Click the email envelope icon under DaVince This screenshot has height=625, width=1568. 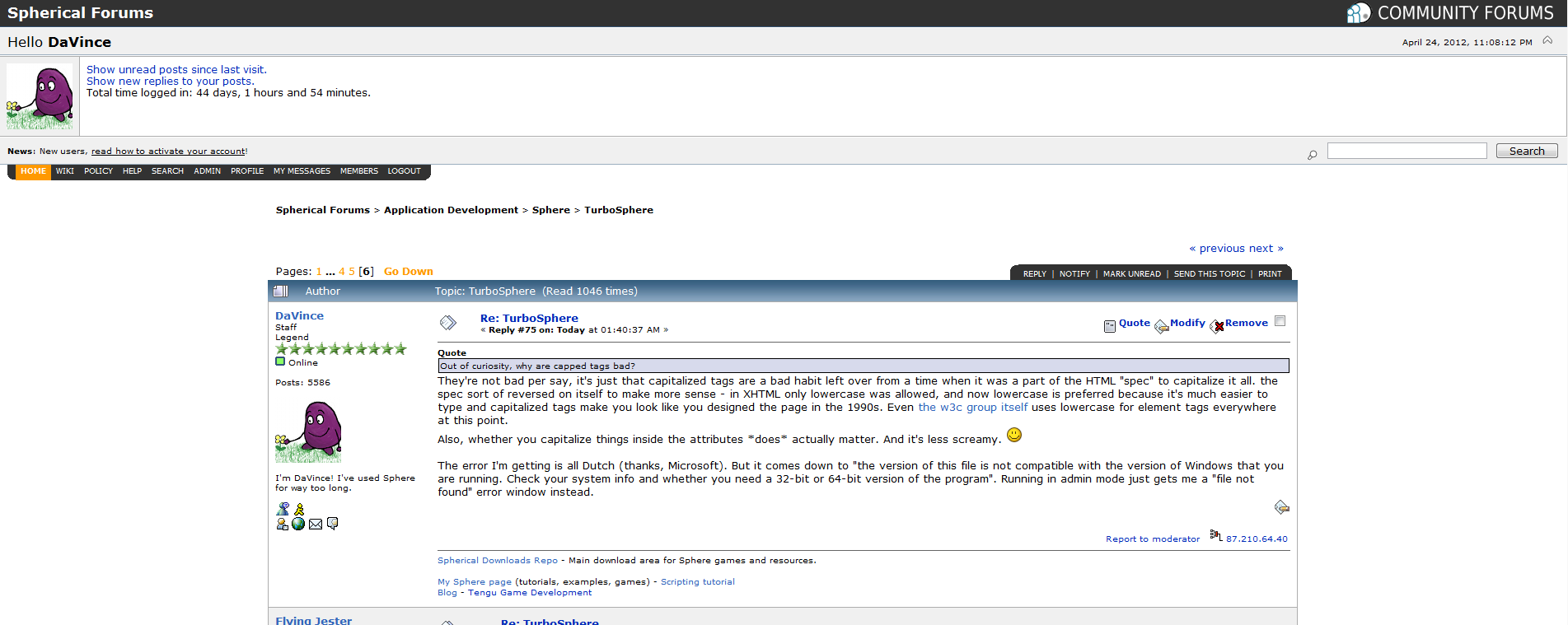tap(316, 525)
